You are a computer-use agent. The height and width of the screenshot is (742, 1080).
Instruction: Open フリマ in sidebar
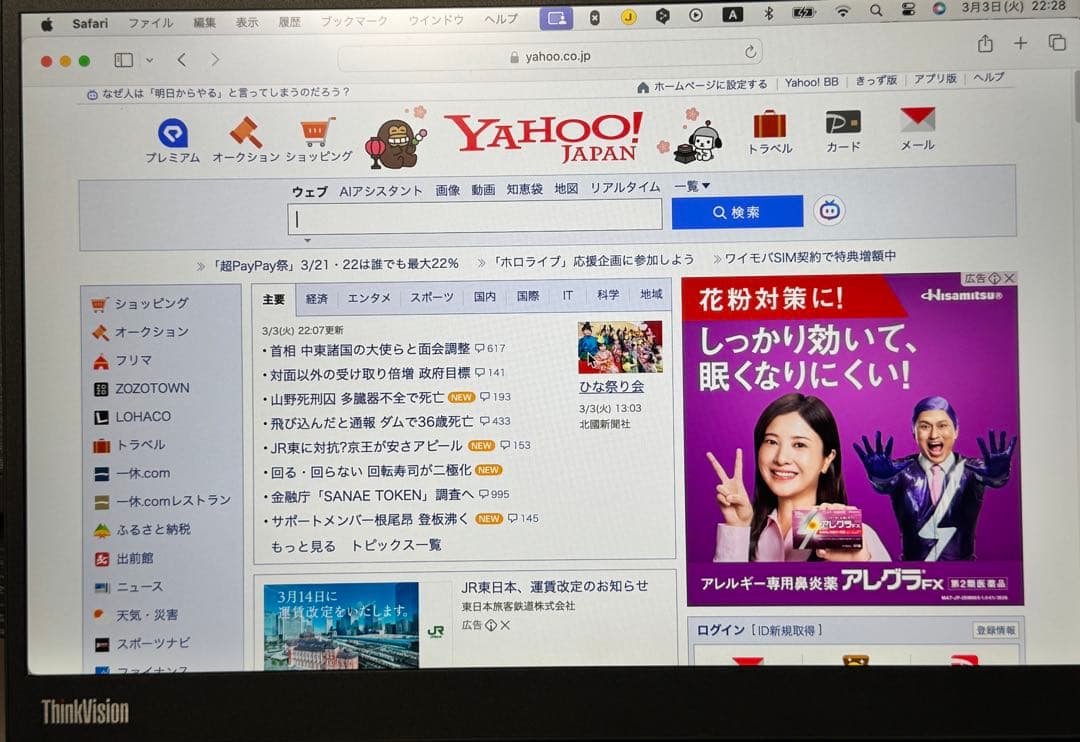tap(133, 360)
